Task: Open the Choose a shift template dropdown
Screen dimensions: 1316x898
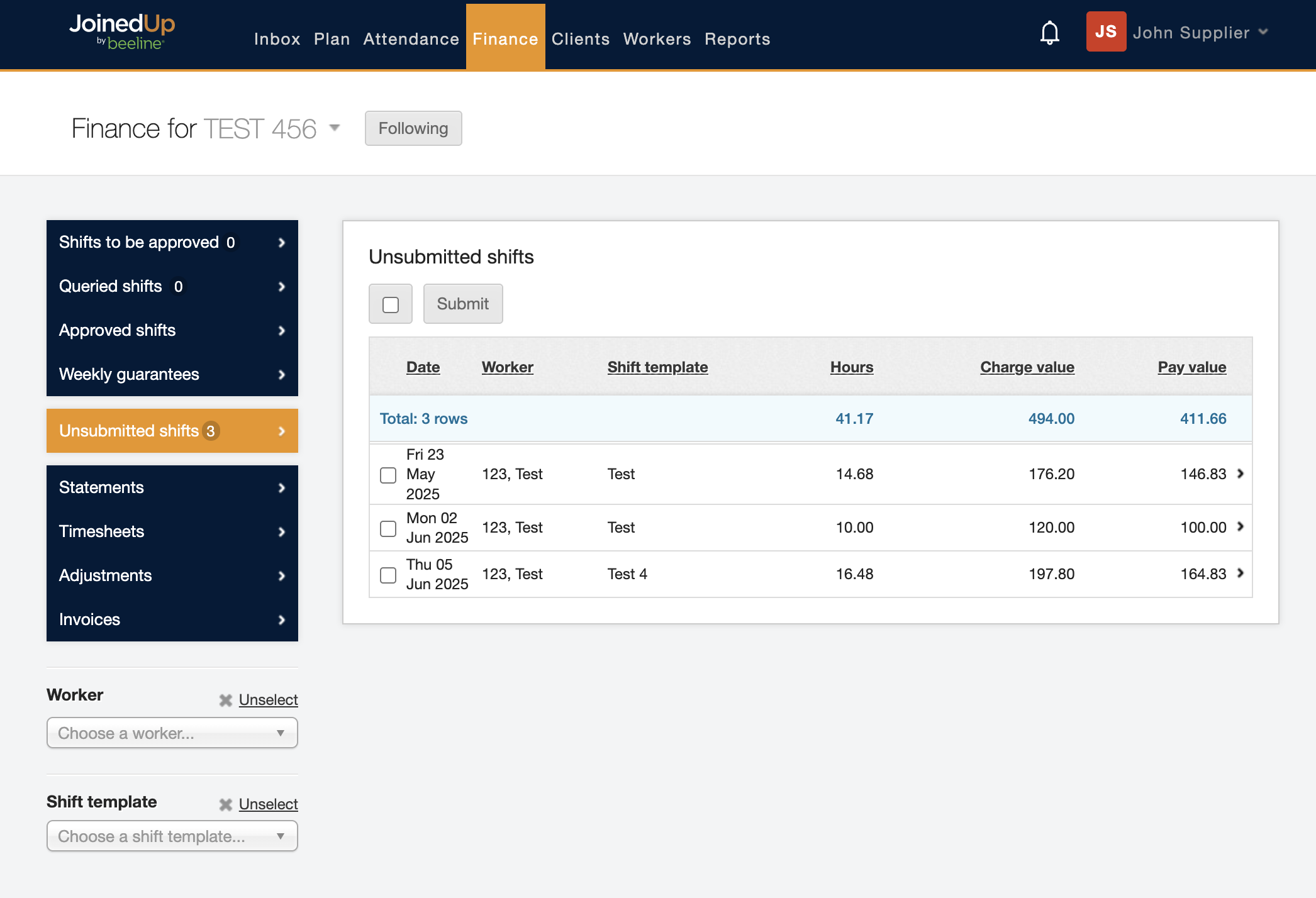Action: pos(172,836)
